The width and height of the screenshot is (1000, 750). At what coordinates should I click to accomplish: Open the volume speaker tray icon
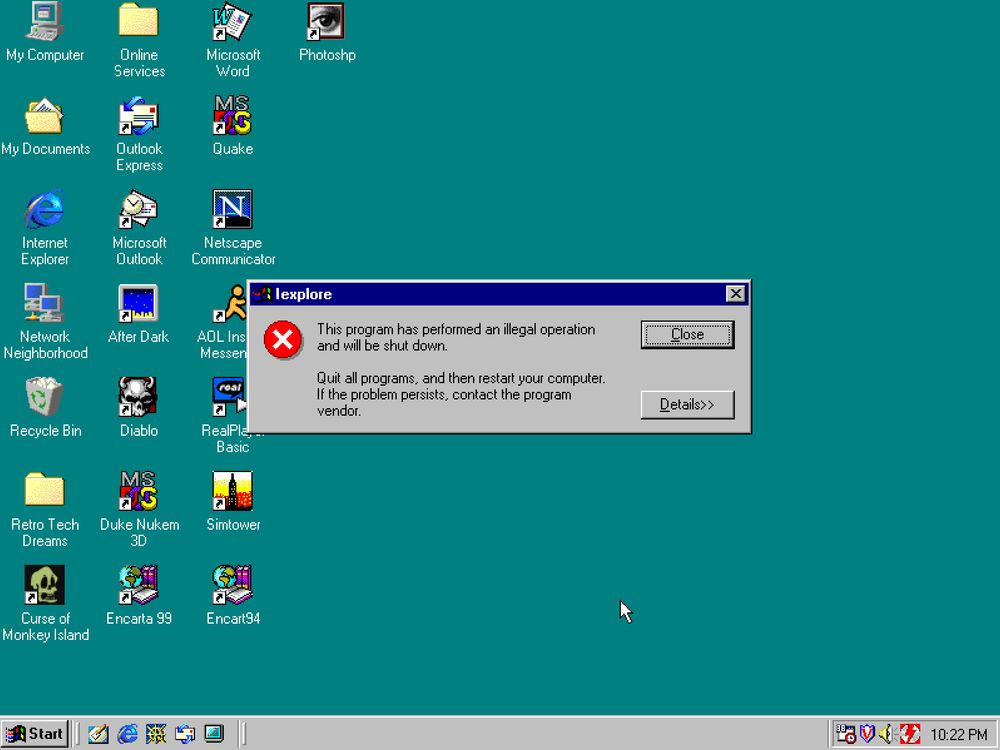point(886,734)
